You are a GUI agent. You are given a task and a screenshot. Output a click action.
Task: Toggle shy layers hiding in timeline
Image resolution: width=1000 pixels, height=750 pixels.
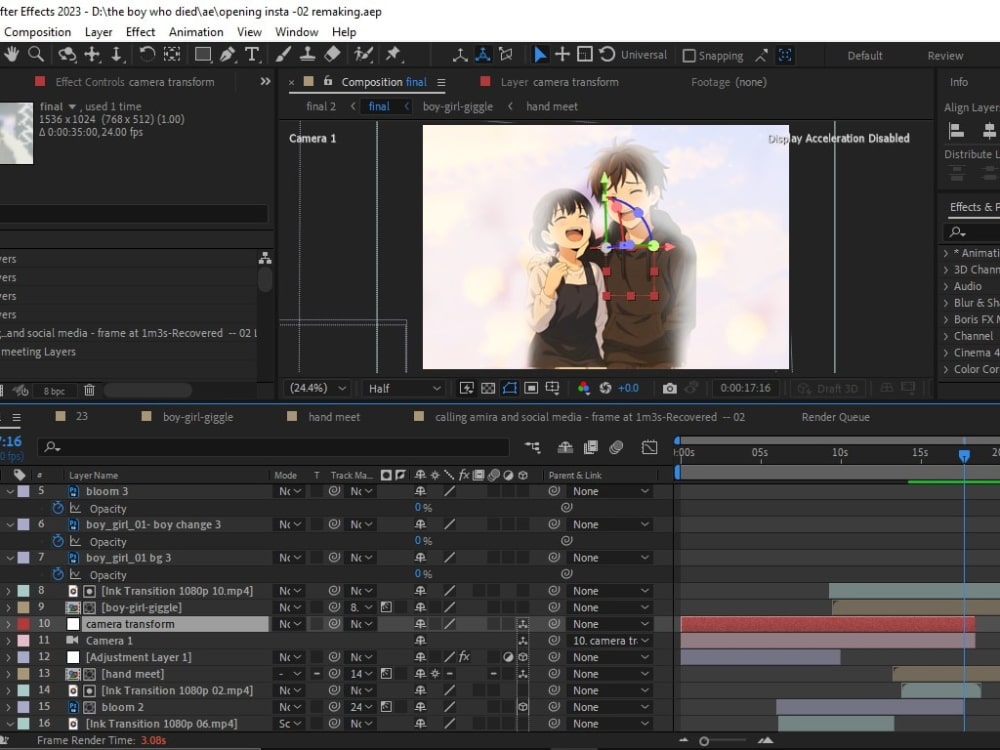(x=565, y=447)
